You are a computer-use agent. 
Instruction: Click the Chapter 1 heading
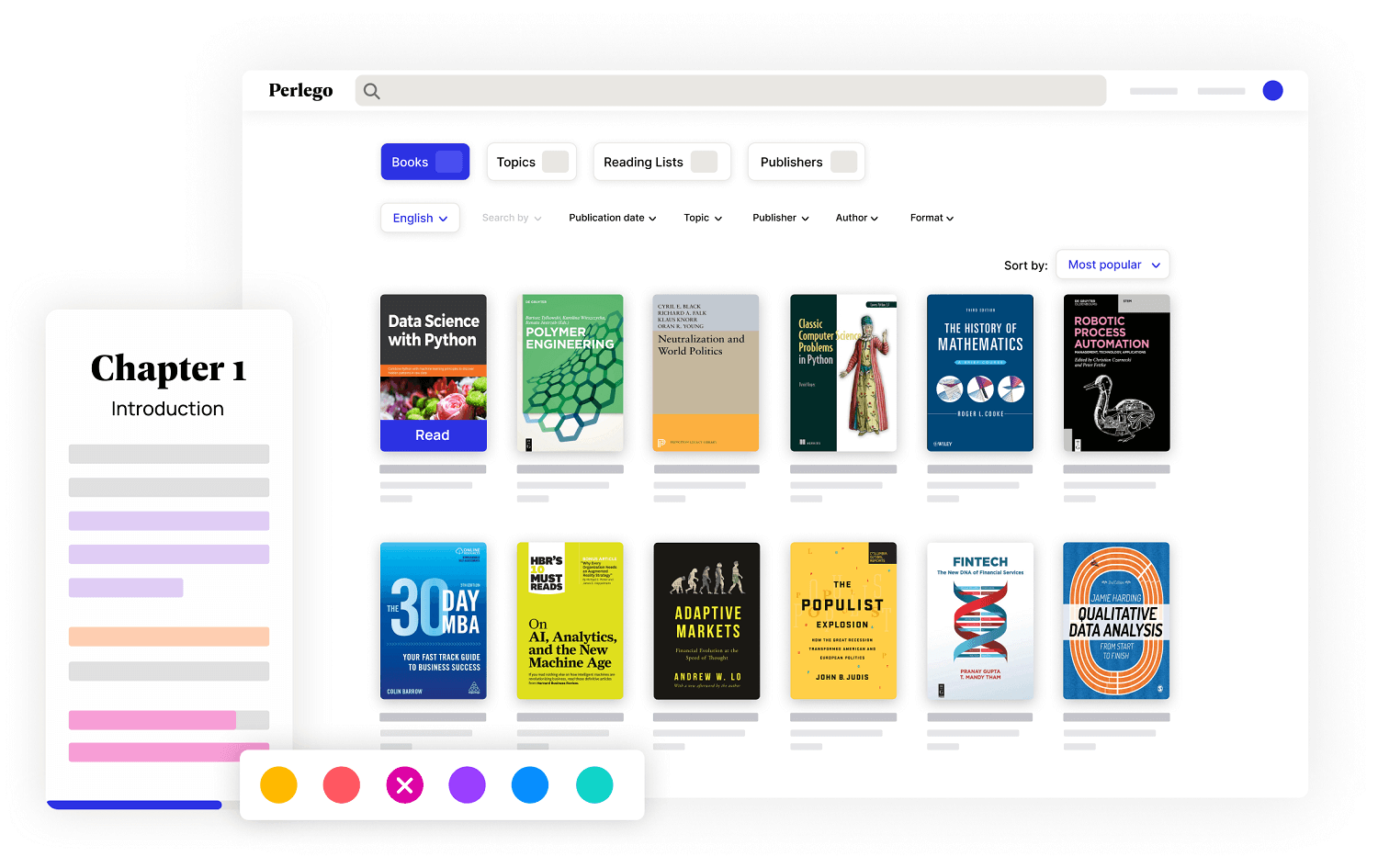tap(168, 369)
